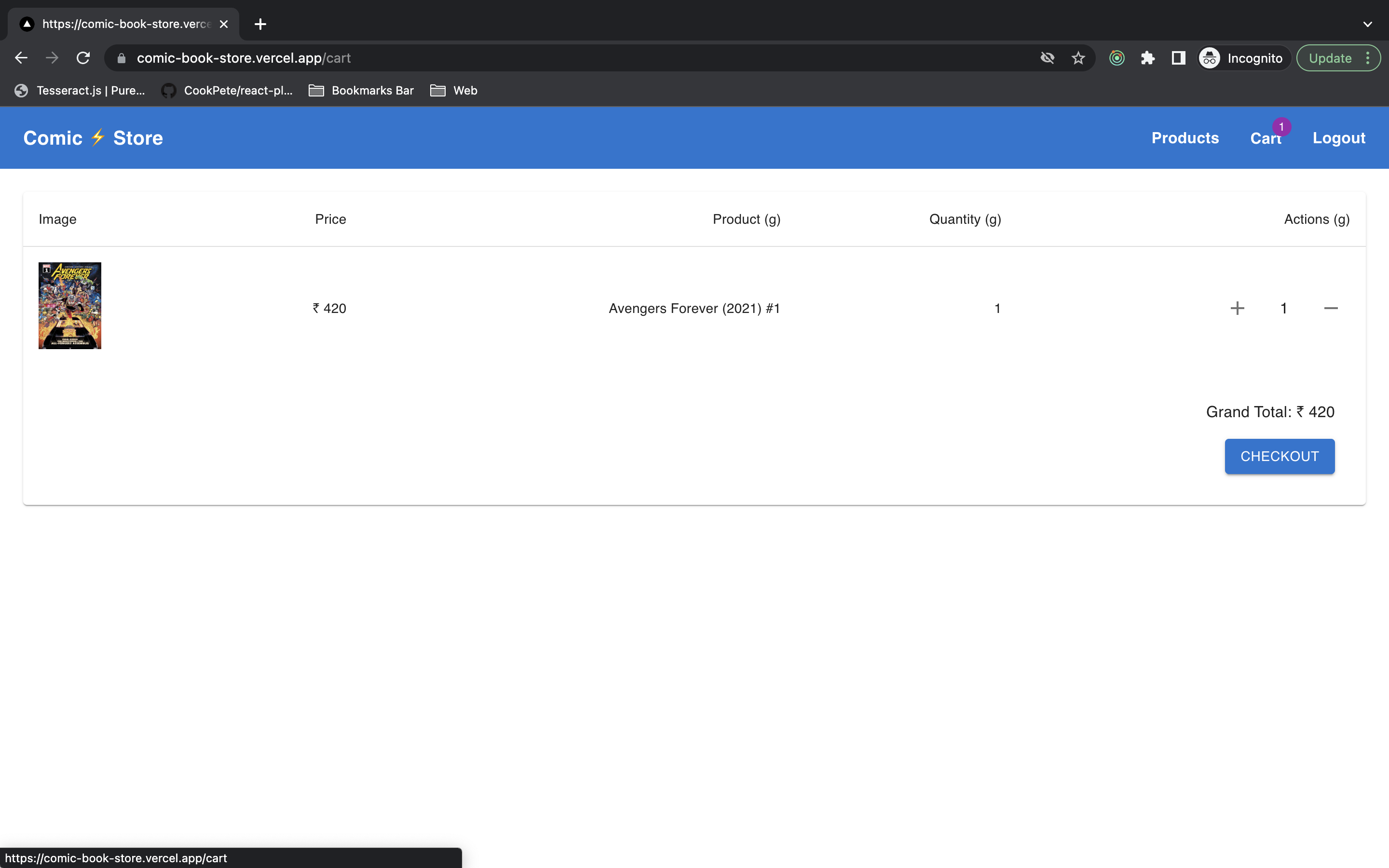The height and width of the screenshot is (868, 1389).
Task: Click the Quantity (g) column header
Action: click(966, 219)
